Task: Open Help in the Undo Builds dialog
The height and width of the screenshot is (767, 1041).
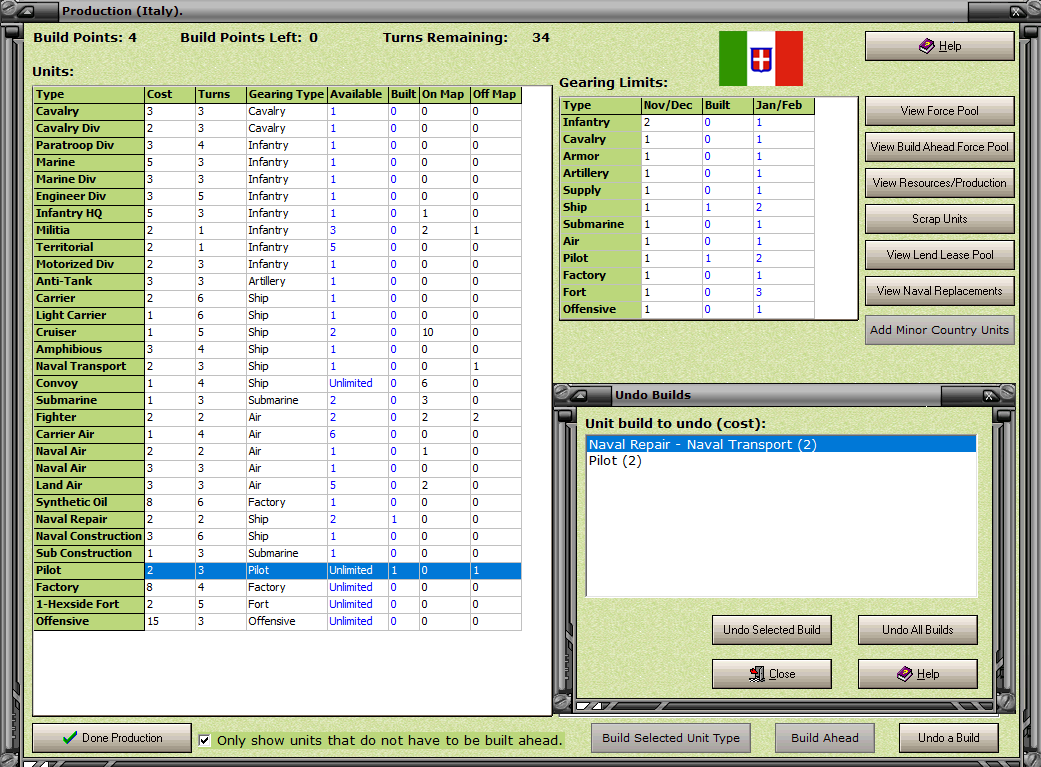Action: click(x=918, y=673)
